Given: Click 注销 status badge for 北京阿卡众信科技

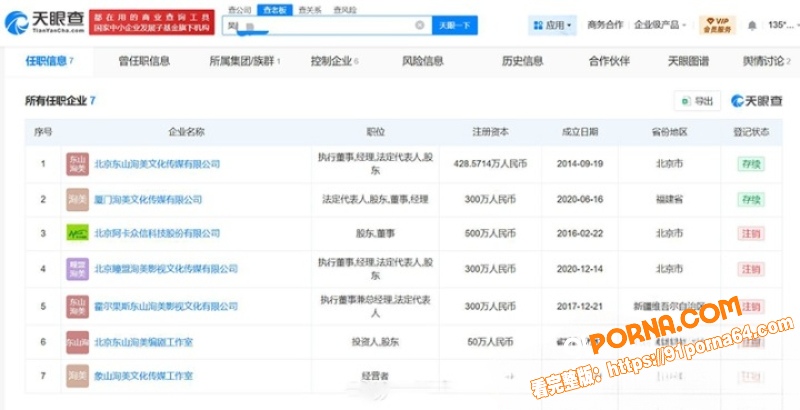Looking at the screenshot, I should click(x=751, y=234).
